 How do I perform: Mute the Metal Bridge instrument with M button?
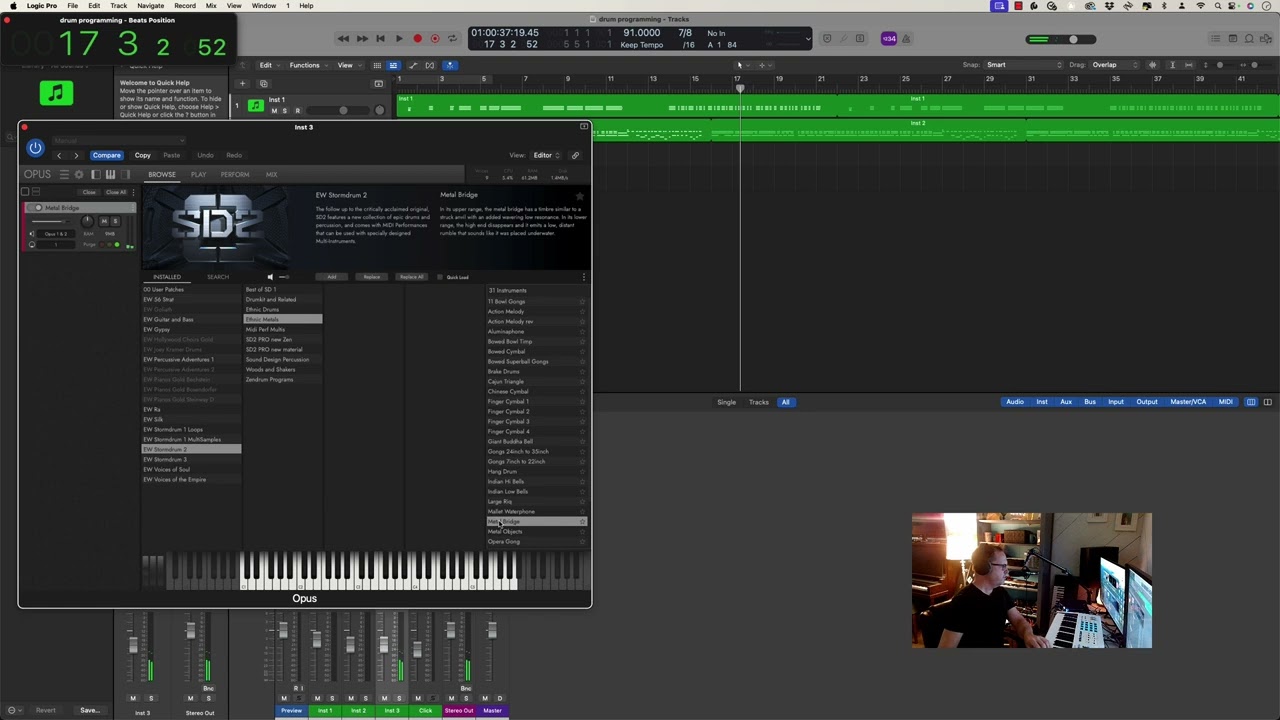pyautogui.click(x=104, y=221)
